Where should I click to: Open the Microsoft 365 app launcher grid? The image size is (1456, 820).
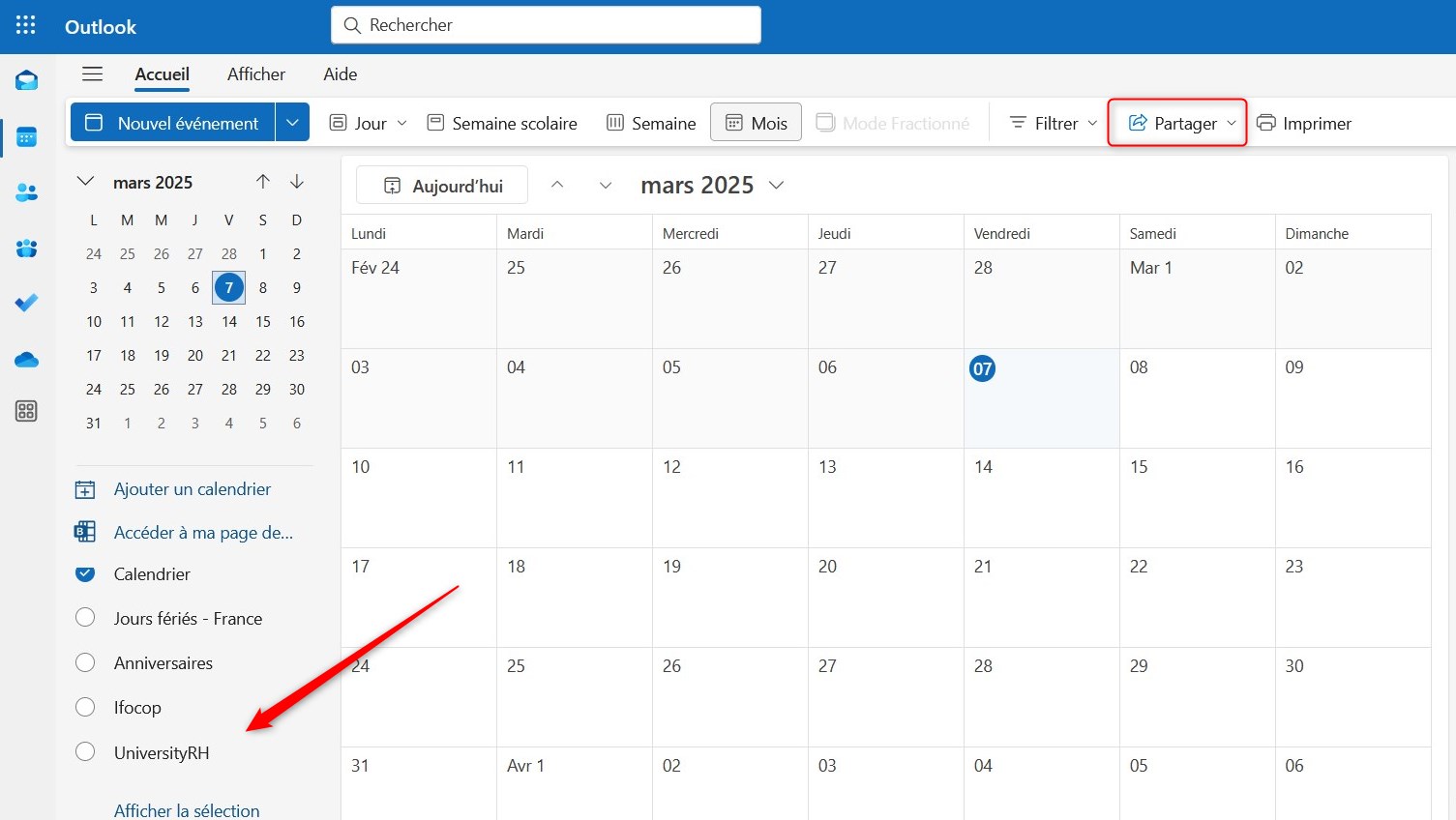pyautogui.click(x=26, y=26)
